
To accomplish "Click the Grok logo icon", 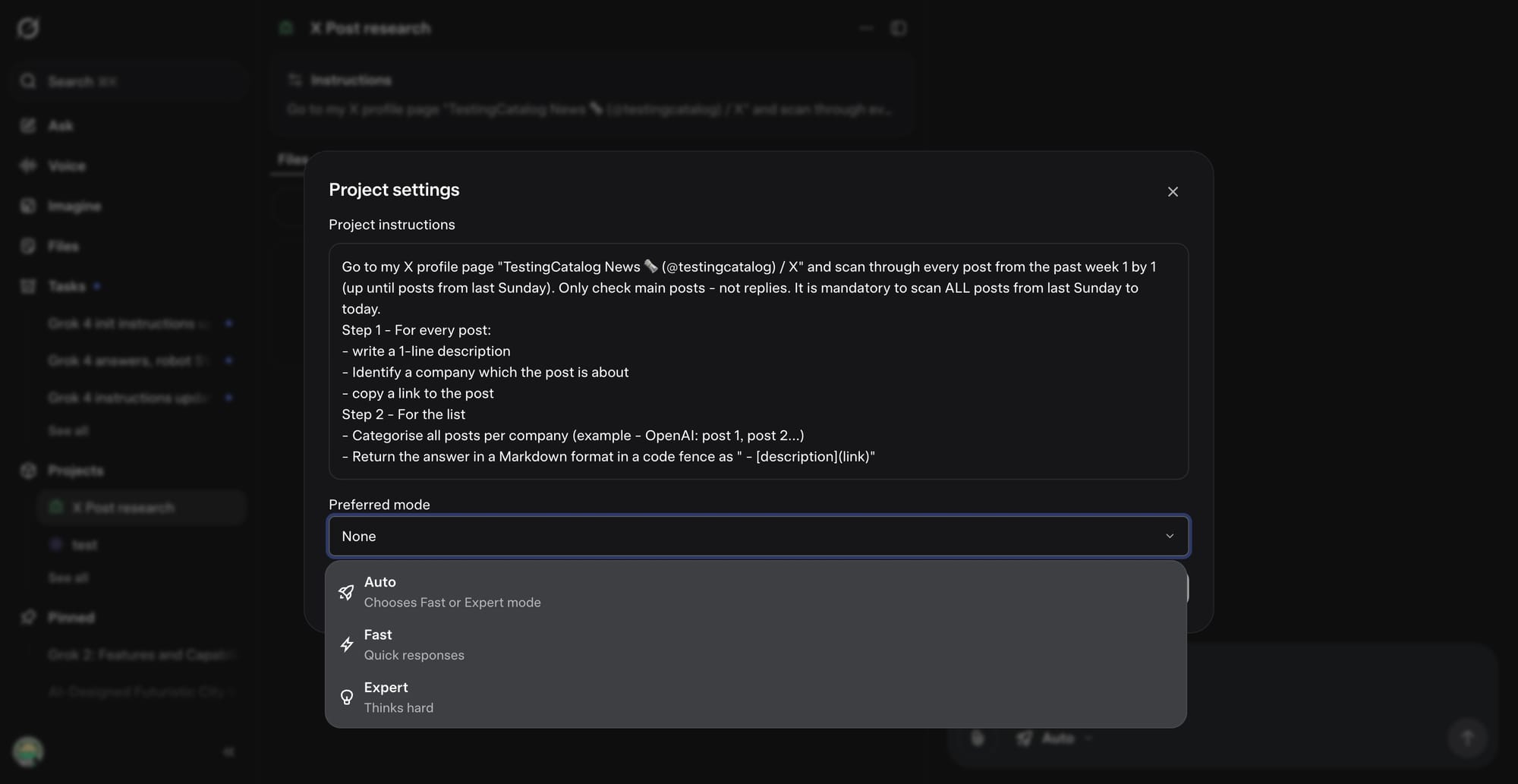I will tap(28, 28).
